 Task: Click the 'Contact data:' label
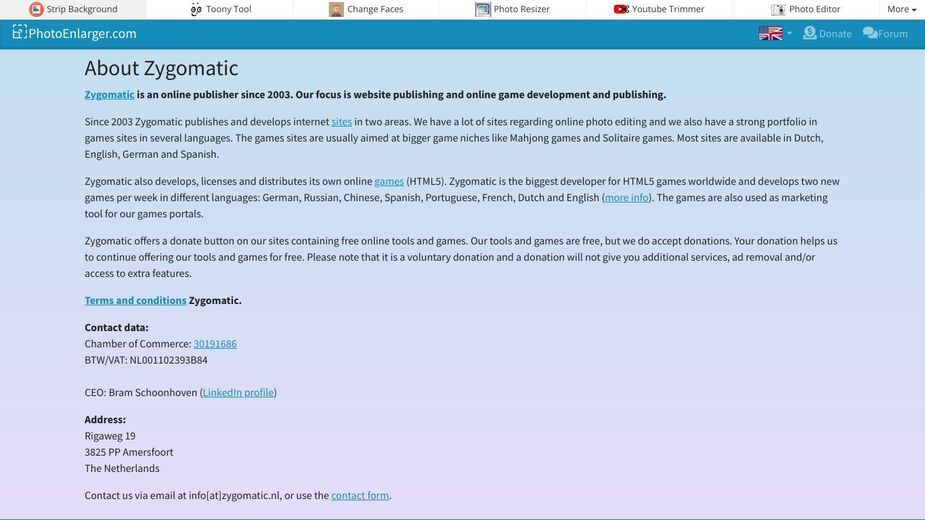(116, 328)
